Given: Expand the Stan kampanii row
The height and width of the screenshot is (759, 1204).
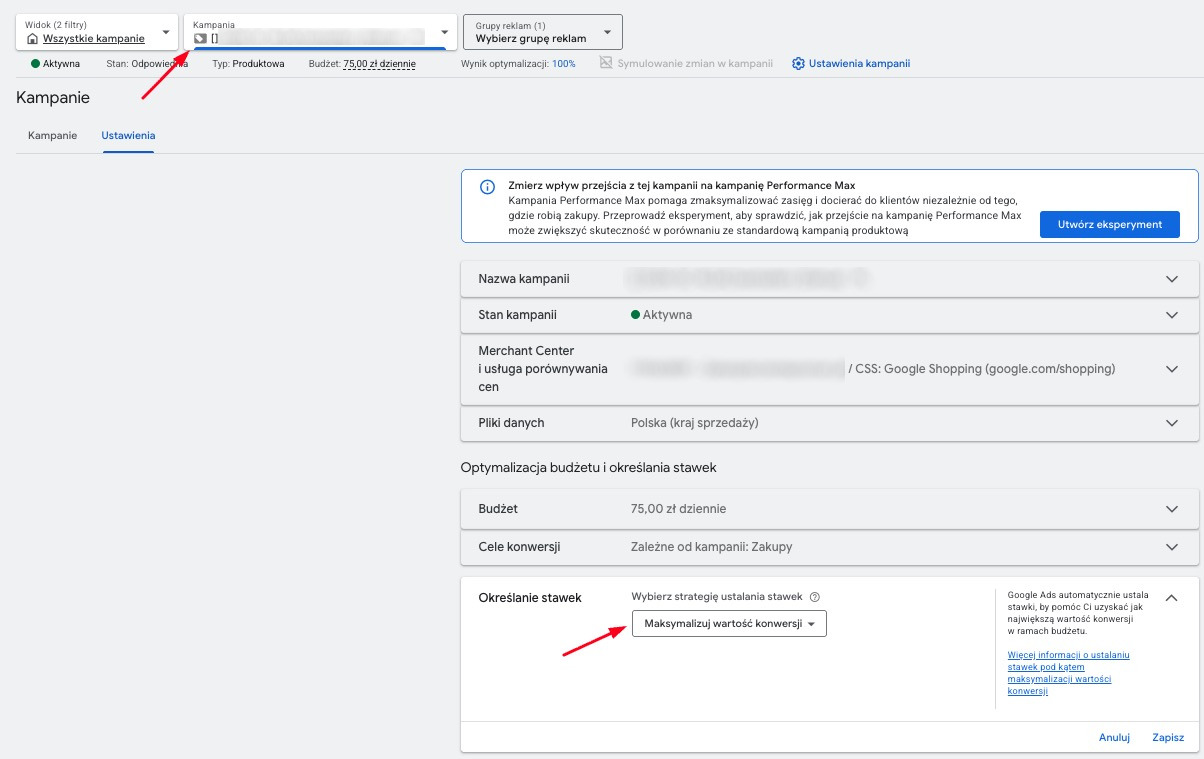Looking at the screenshot, I should click(830, 315).
